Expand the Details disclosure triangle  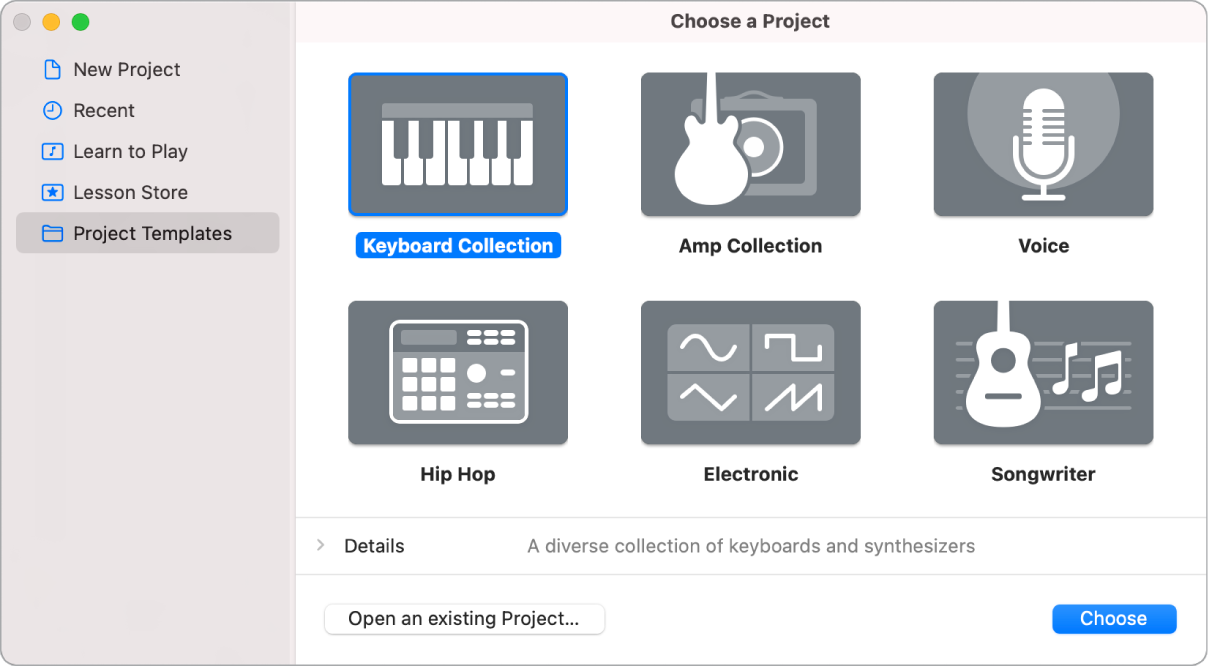321,546
